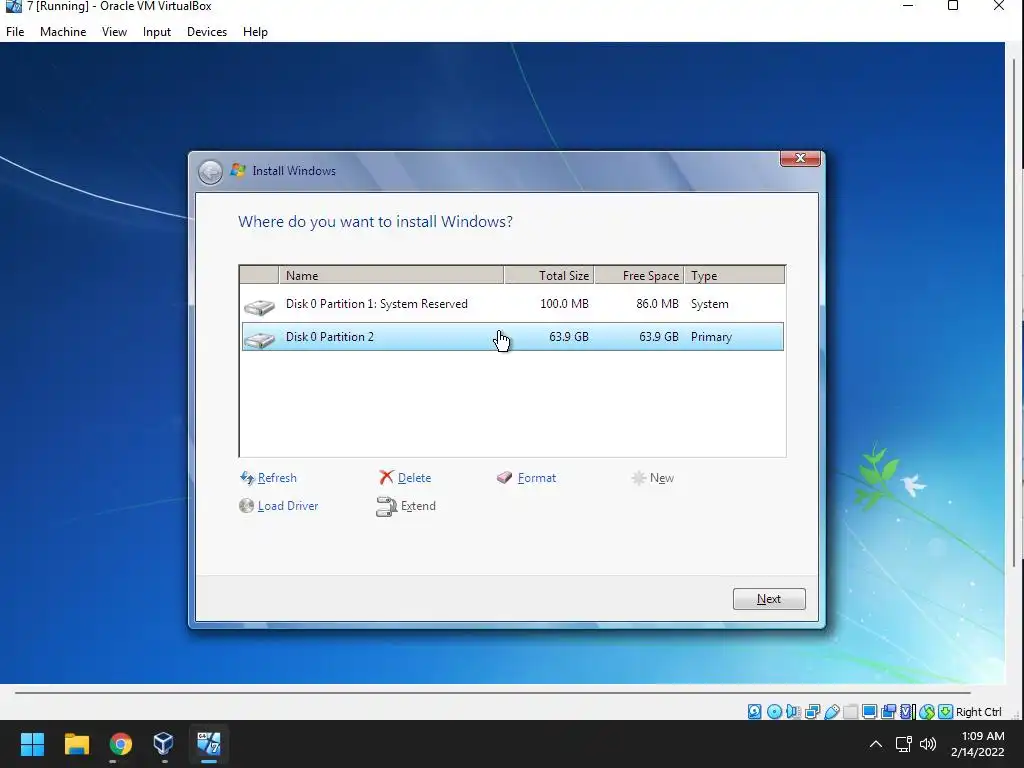Click the Extend link

click(x=418, y=506)
